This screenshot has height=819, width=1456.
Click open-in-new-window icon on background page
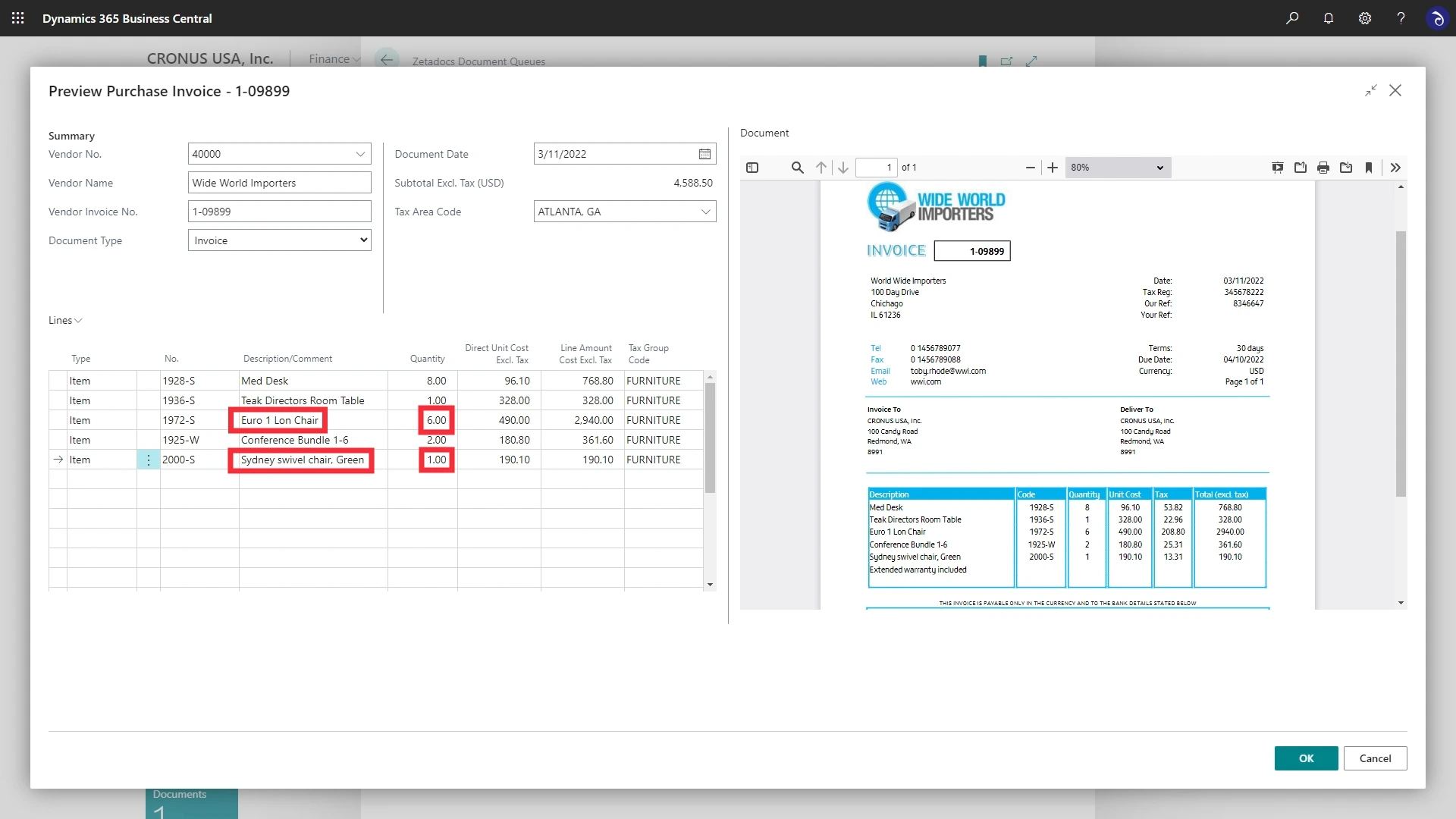click(x=1006, y=61)
